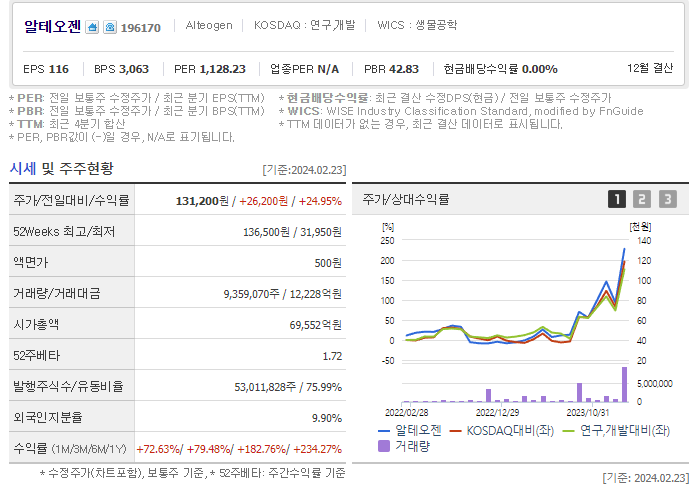Select +72.63% 1M return
Image resolution: width=699 pixels, height=489 pixels.
pos(158,449)
